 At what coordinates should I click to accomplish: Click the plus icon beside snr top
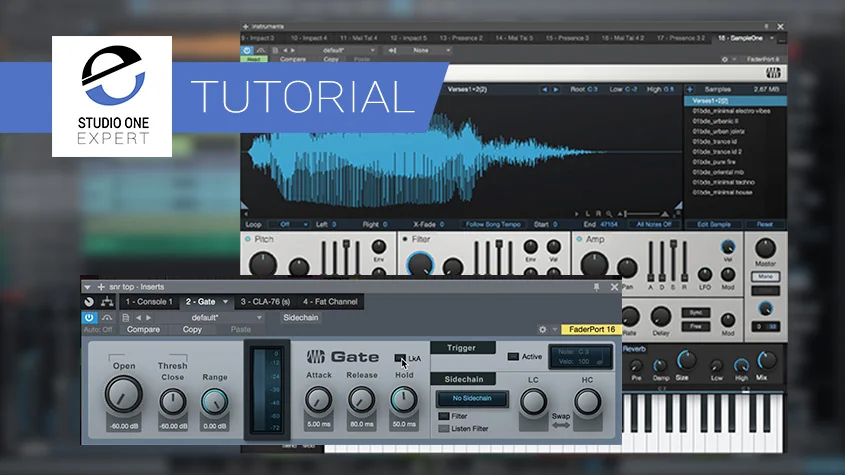101,287
